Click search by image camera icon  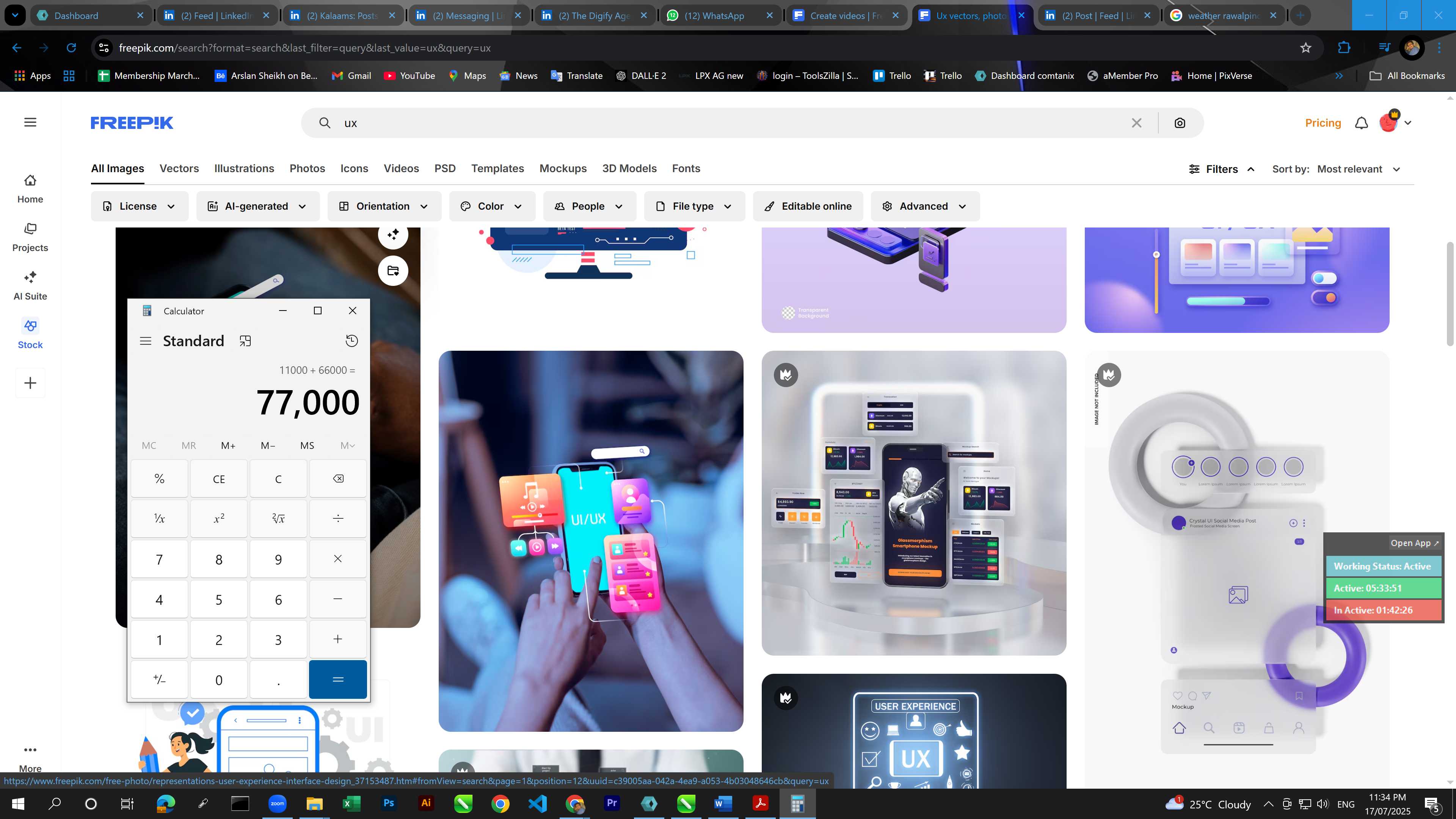1180,122
